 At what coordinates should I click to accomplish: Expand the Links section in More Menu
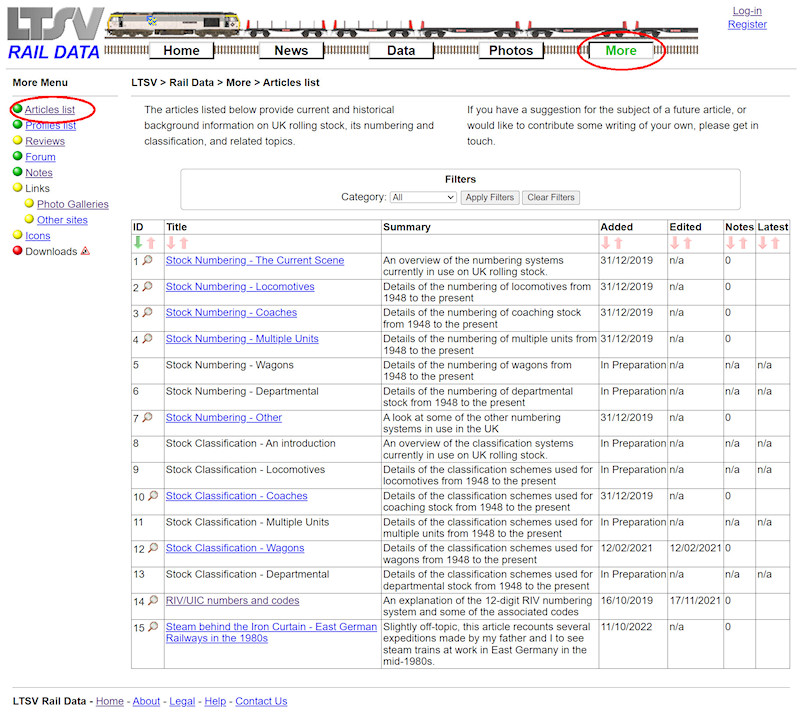click(x=38, y=187)
